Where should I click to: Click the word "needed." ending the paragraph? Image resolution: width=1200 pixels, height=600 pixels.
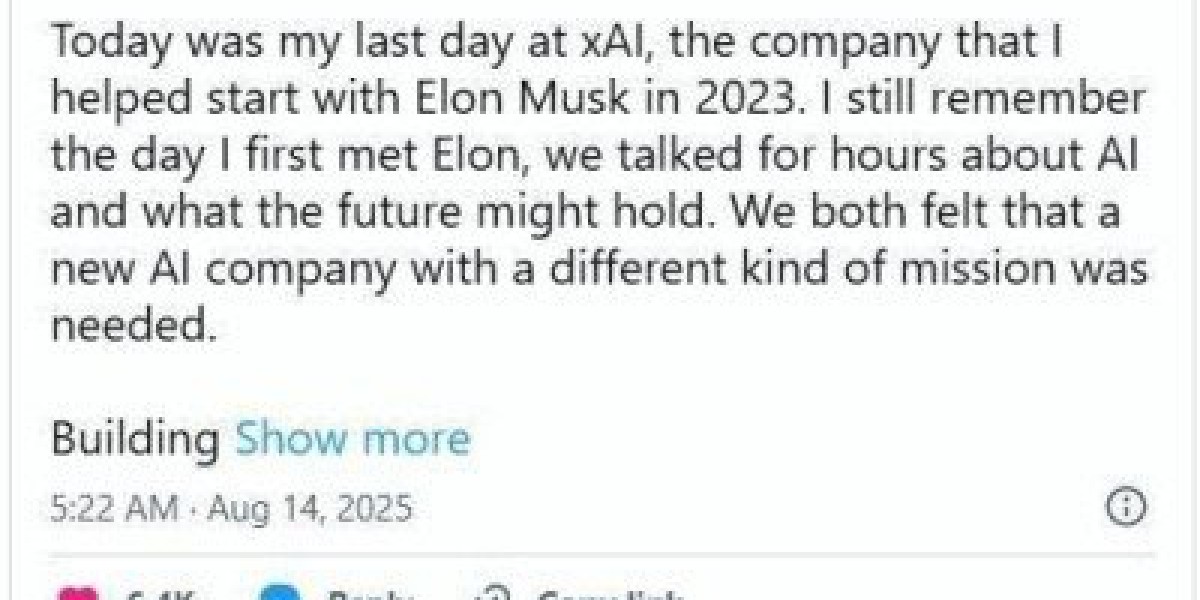[x=133, y=328]
